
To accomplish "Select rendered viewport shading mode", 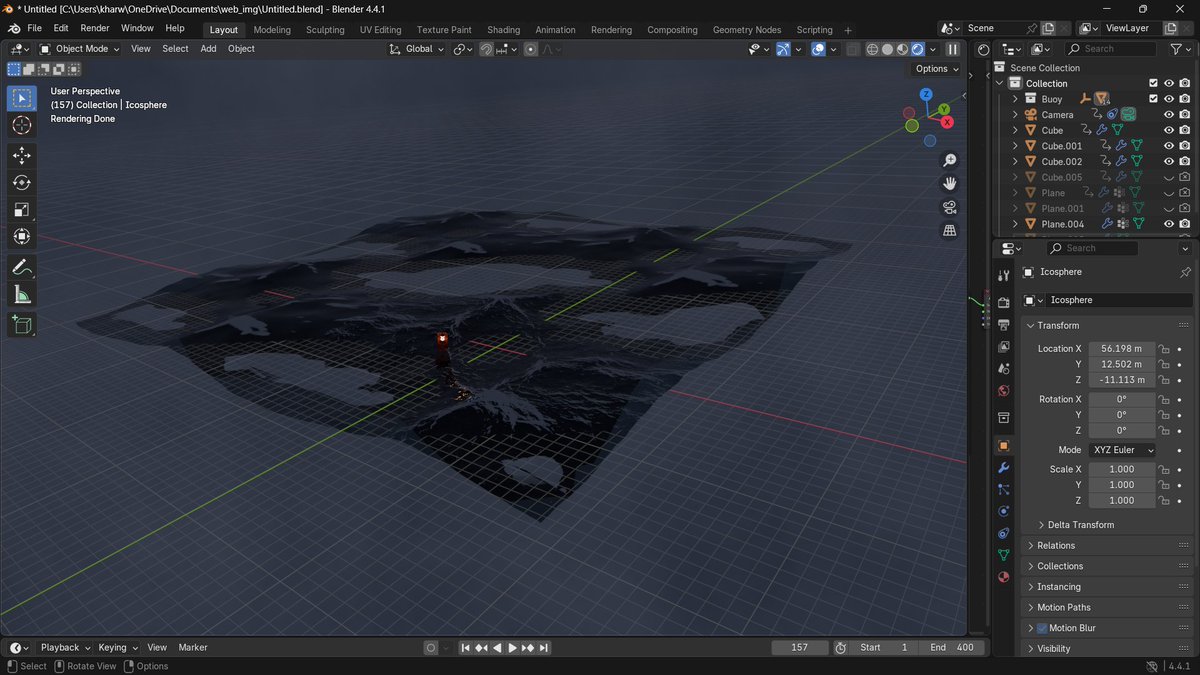I will [x=917, y=49].
